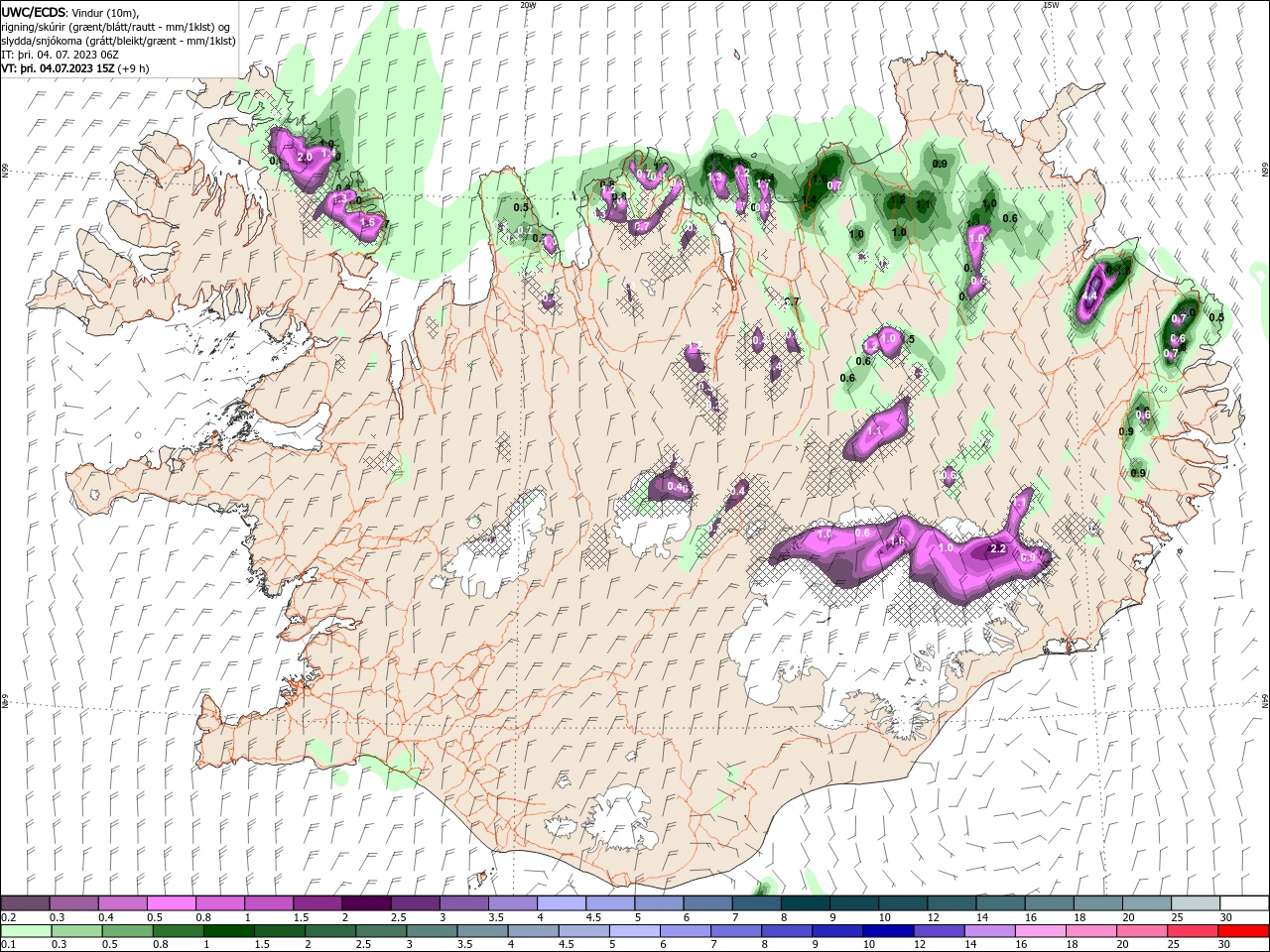The image size is (1270, 952).
Task: Click the 3.5 label in the upper legend row
Action: [x=496, y=917]
